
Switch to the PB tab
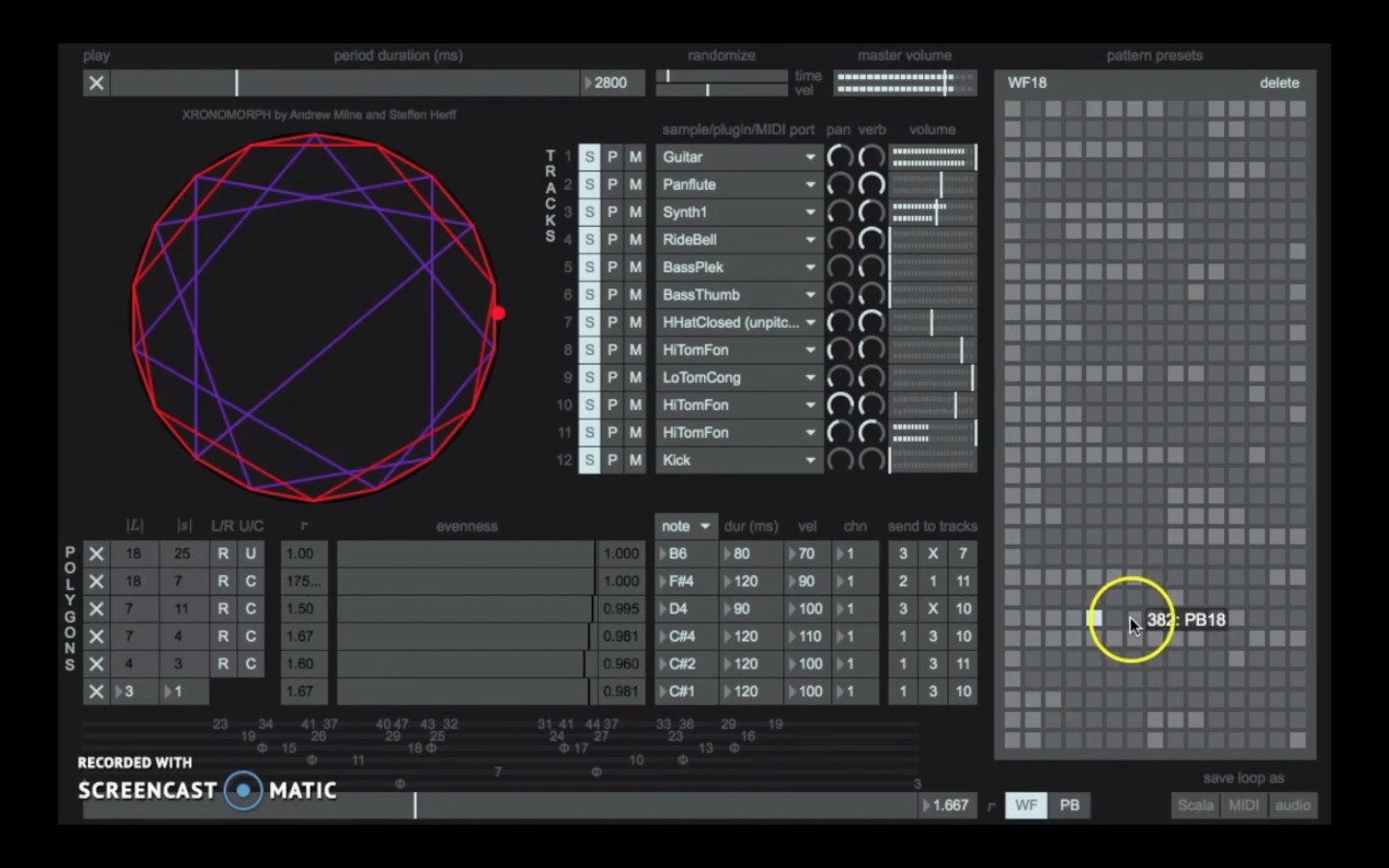(x=1070, y=805)
